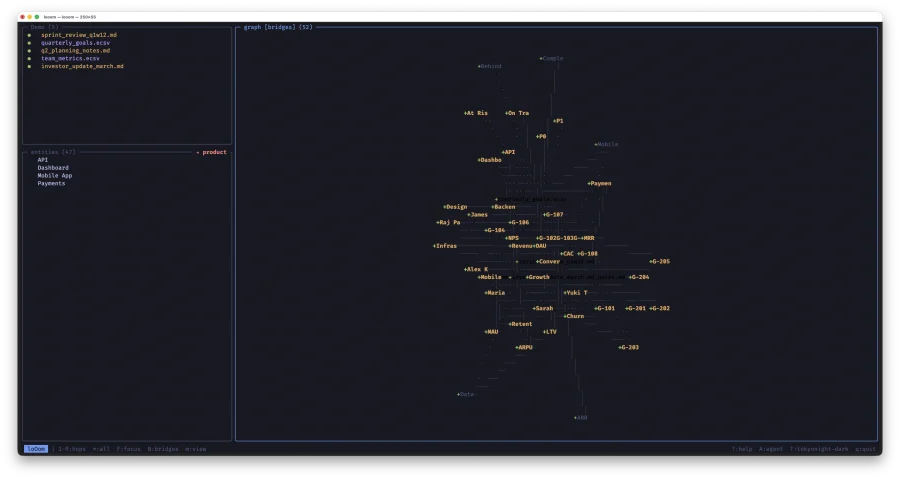Click the Infras node
Viewport: 900px width, 479px height.
pyautogui.click(x=445, y=245)
